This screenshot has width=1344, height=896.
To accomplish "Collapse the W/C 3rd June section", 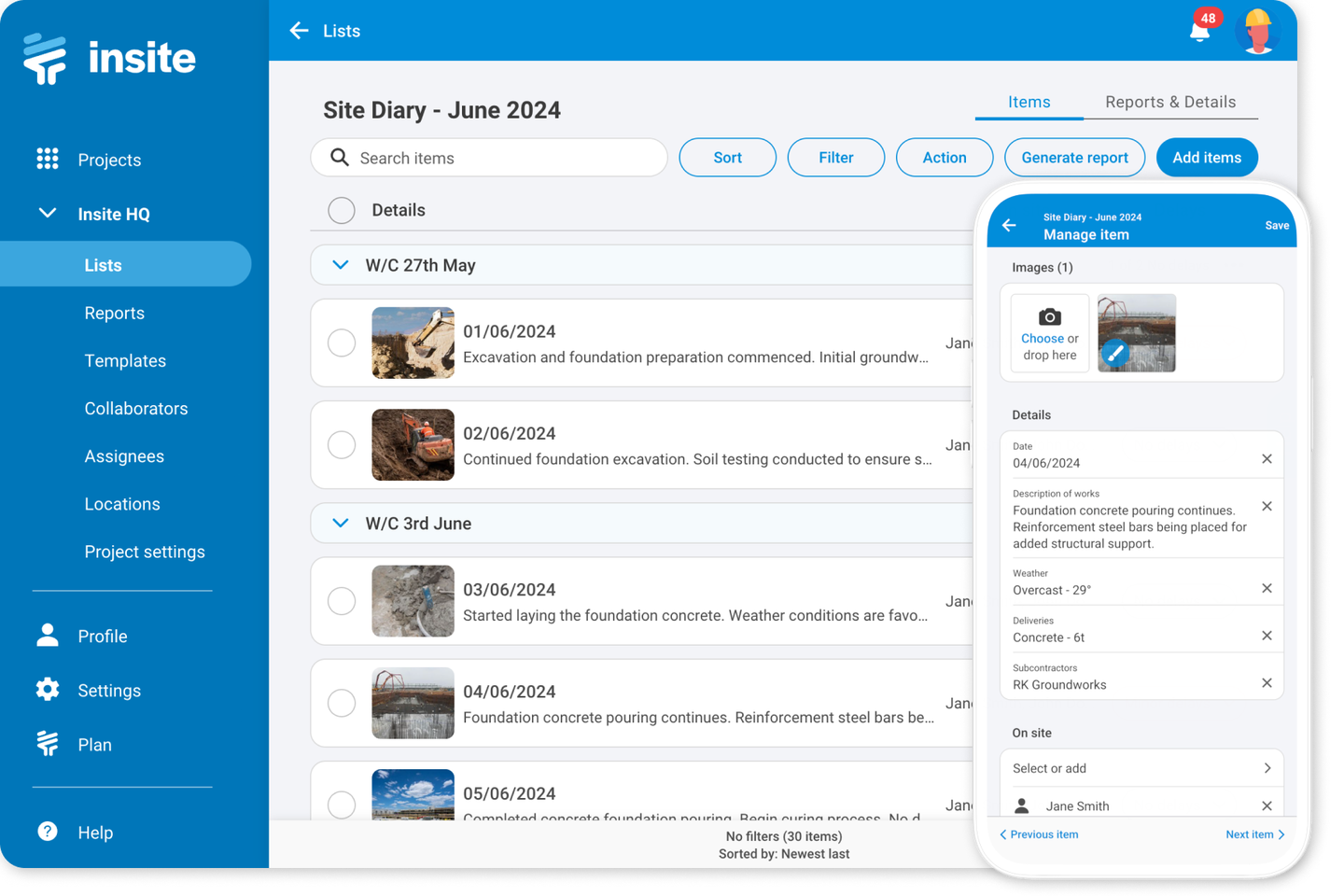I will [x=340, y=523].
